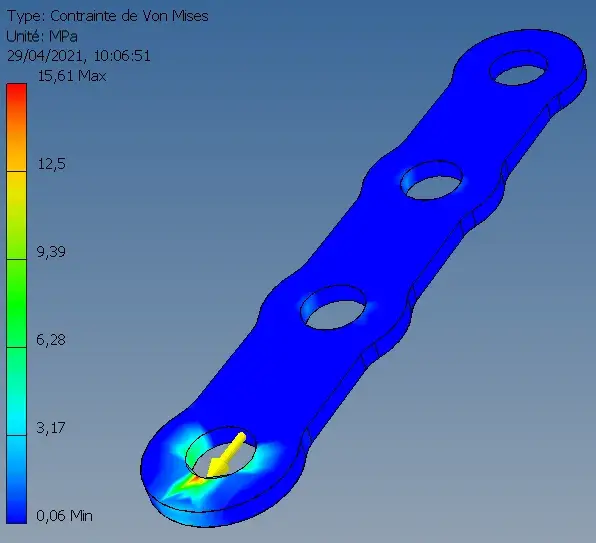Click the 12,5 legend value
This screenshot has width=596, height=543.
coord(51,164)
